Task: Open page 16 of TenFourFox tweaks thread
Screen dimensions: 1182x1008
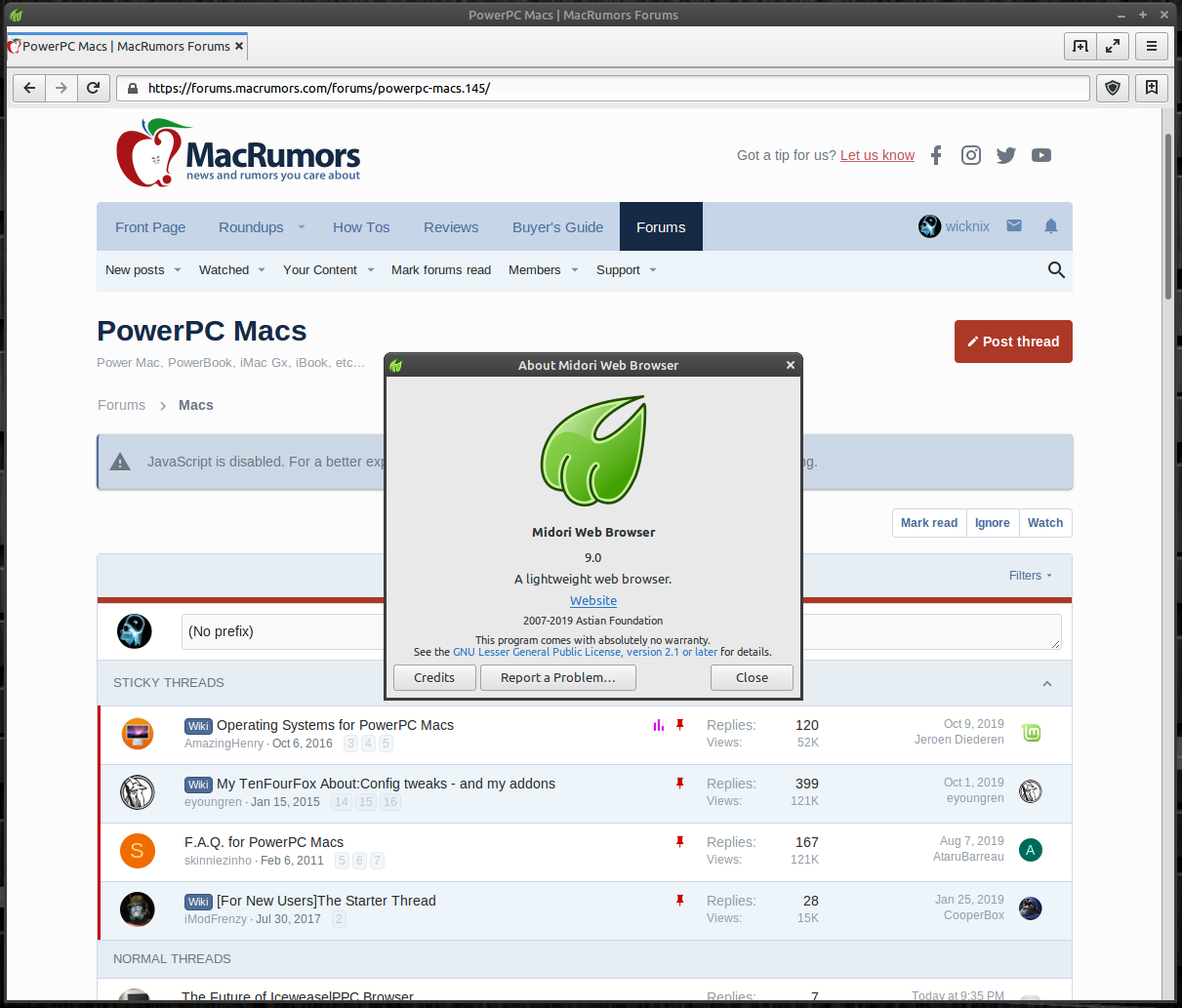Action: tap(390, 802)
